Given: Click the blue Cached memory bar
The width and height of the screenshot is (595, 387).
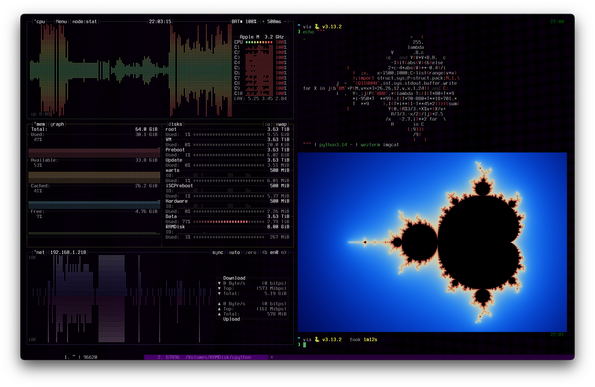Looking at the screenshot, I should (x=94, y=205).
